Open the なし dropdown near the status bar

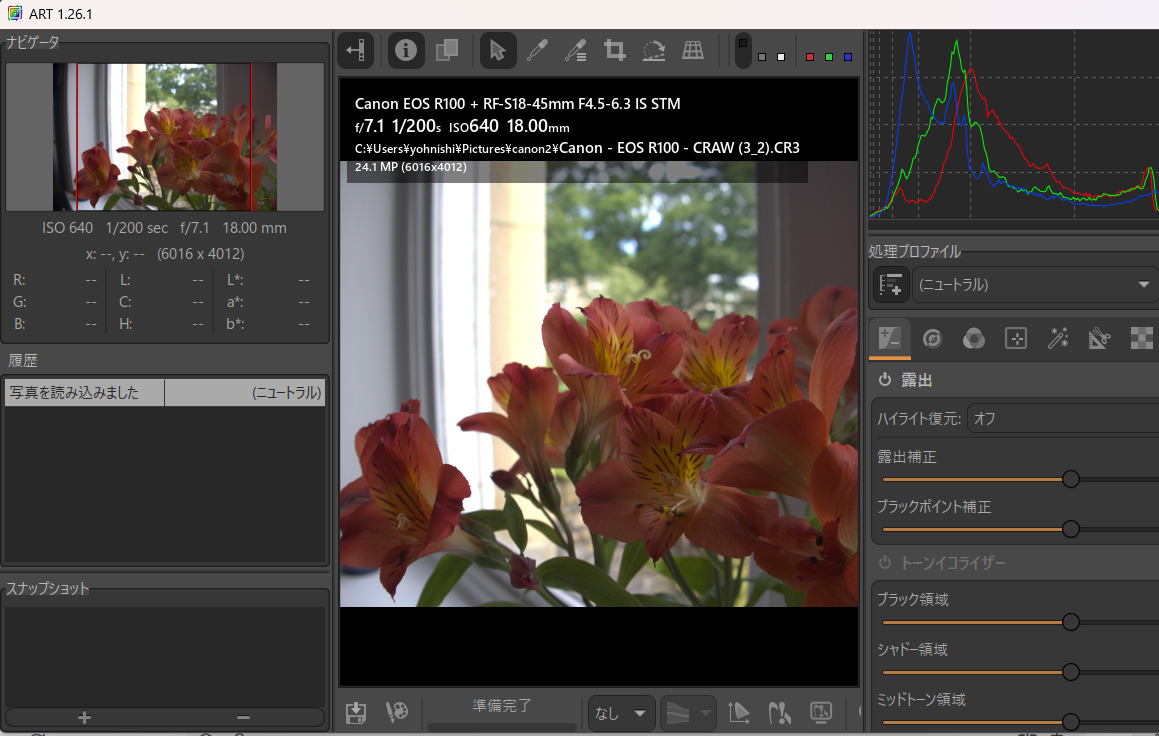point(620,713)
